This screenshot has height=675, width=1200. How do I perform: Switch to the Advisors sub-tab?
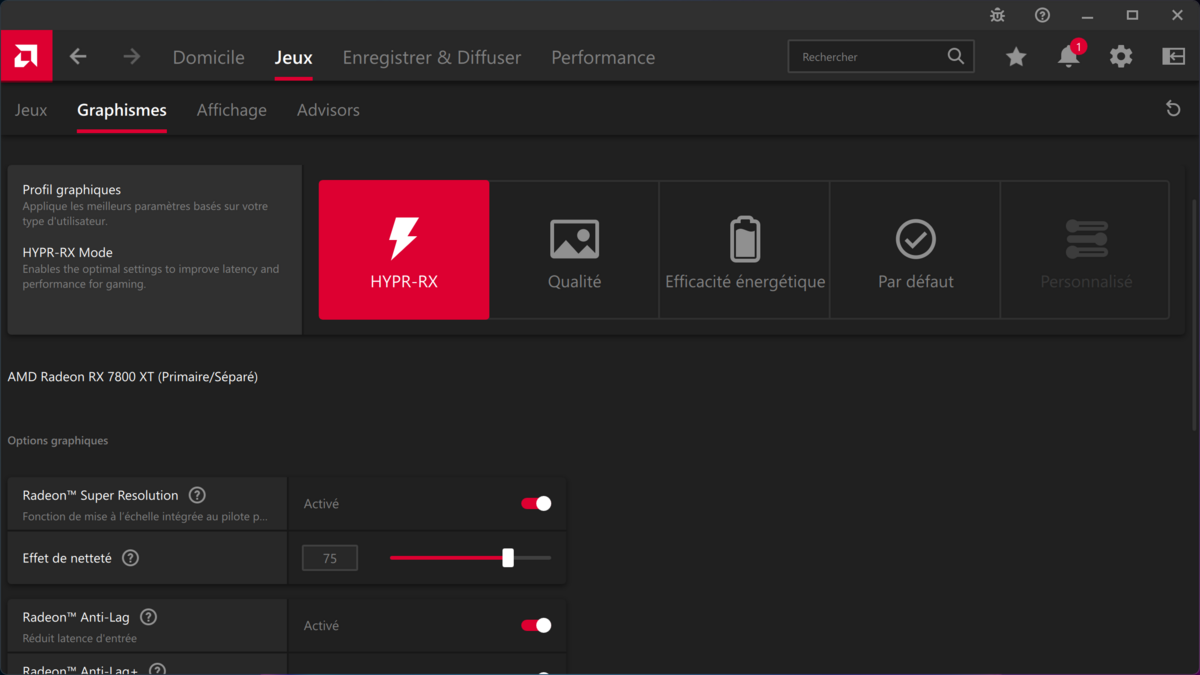coord(328,110)
